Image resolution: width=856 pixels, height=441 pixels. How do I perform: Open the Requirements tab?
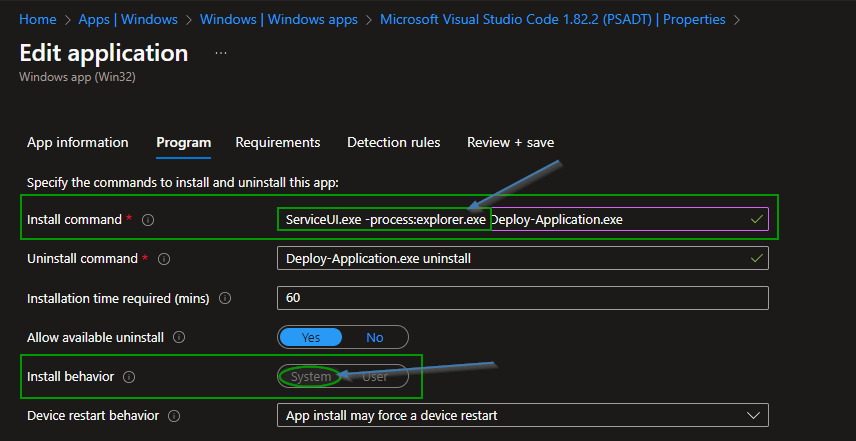pyautogui.click(x=277, y=142)
